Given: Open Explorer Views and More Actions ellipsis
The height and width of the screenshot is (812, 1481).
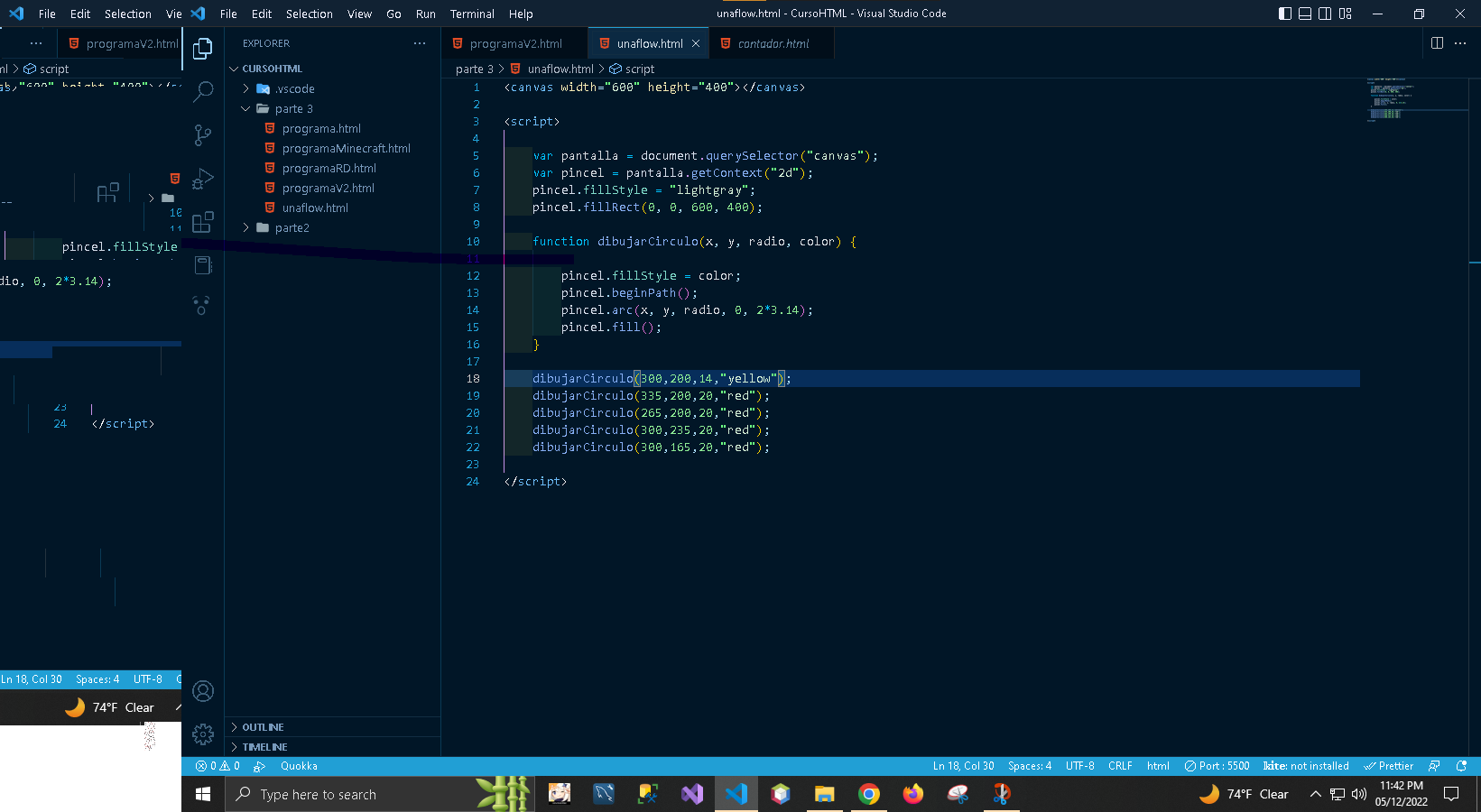Looking at the screenshot, I should click(420, 43).
